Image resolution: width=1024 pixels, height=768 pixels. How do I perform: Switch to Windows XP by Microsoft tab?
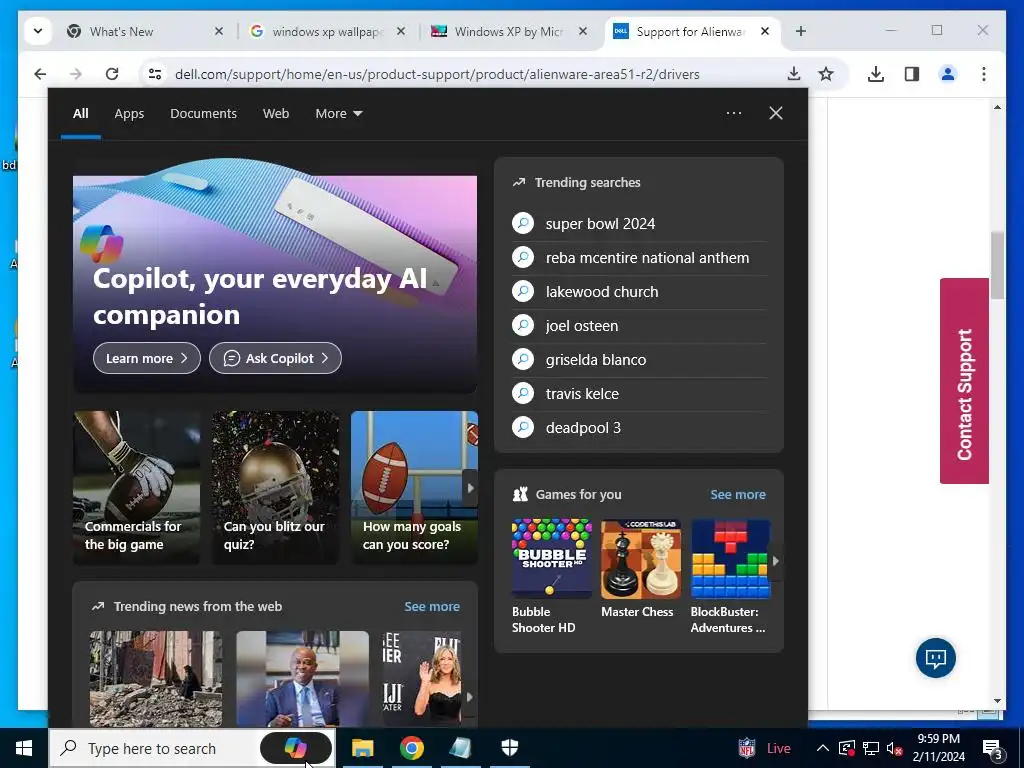(x=509, y=31)
